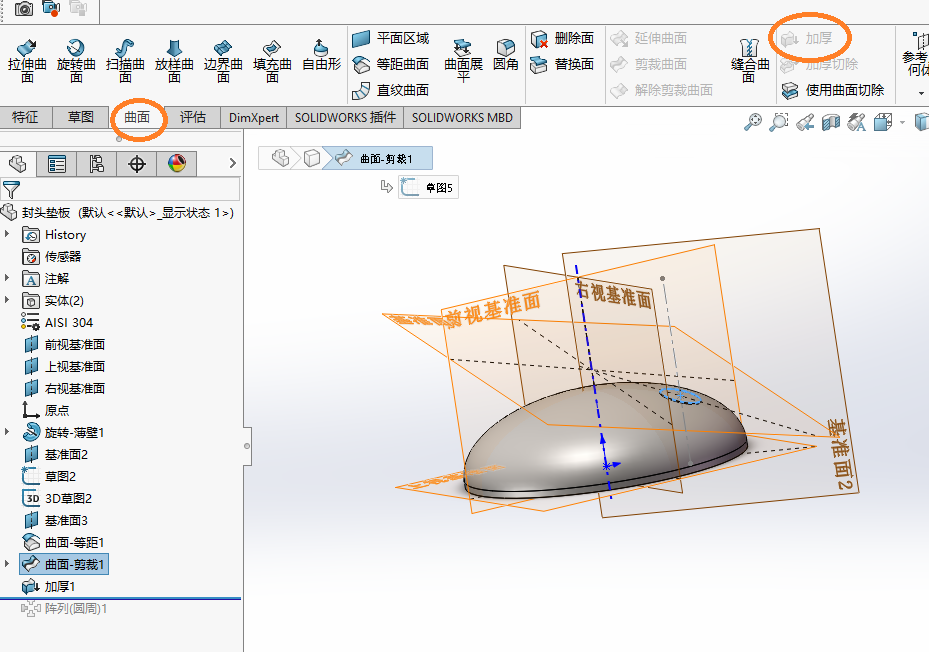Select the 拉伸曲面 (Extruded Surface) tool

pos(27,58)
